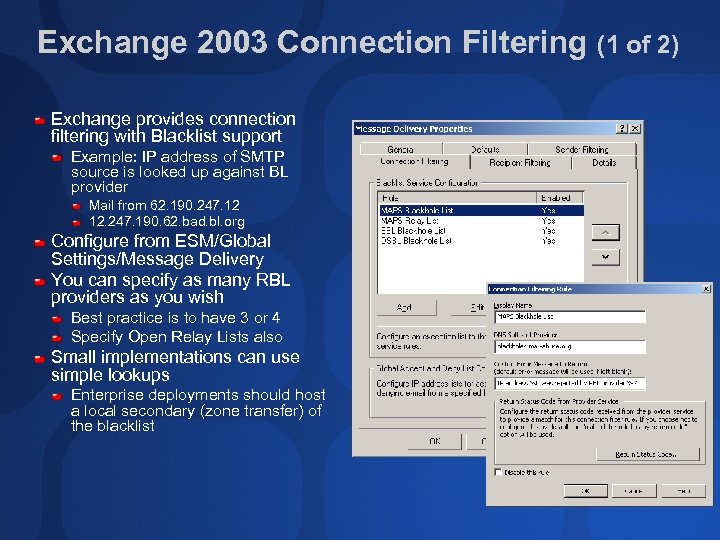This screenshot has width=720, height=540.
Task: Open the Sender Filtering tab
Action: pos(582,149)
